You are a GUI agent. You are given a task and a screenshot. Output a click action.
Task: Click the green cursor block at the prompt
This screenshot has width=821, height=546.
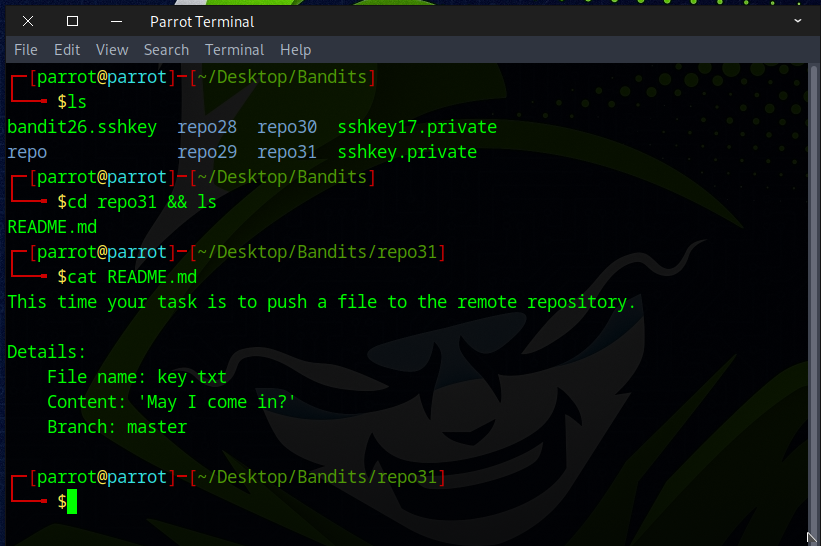[x=72, y=502]
